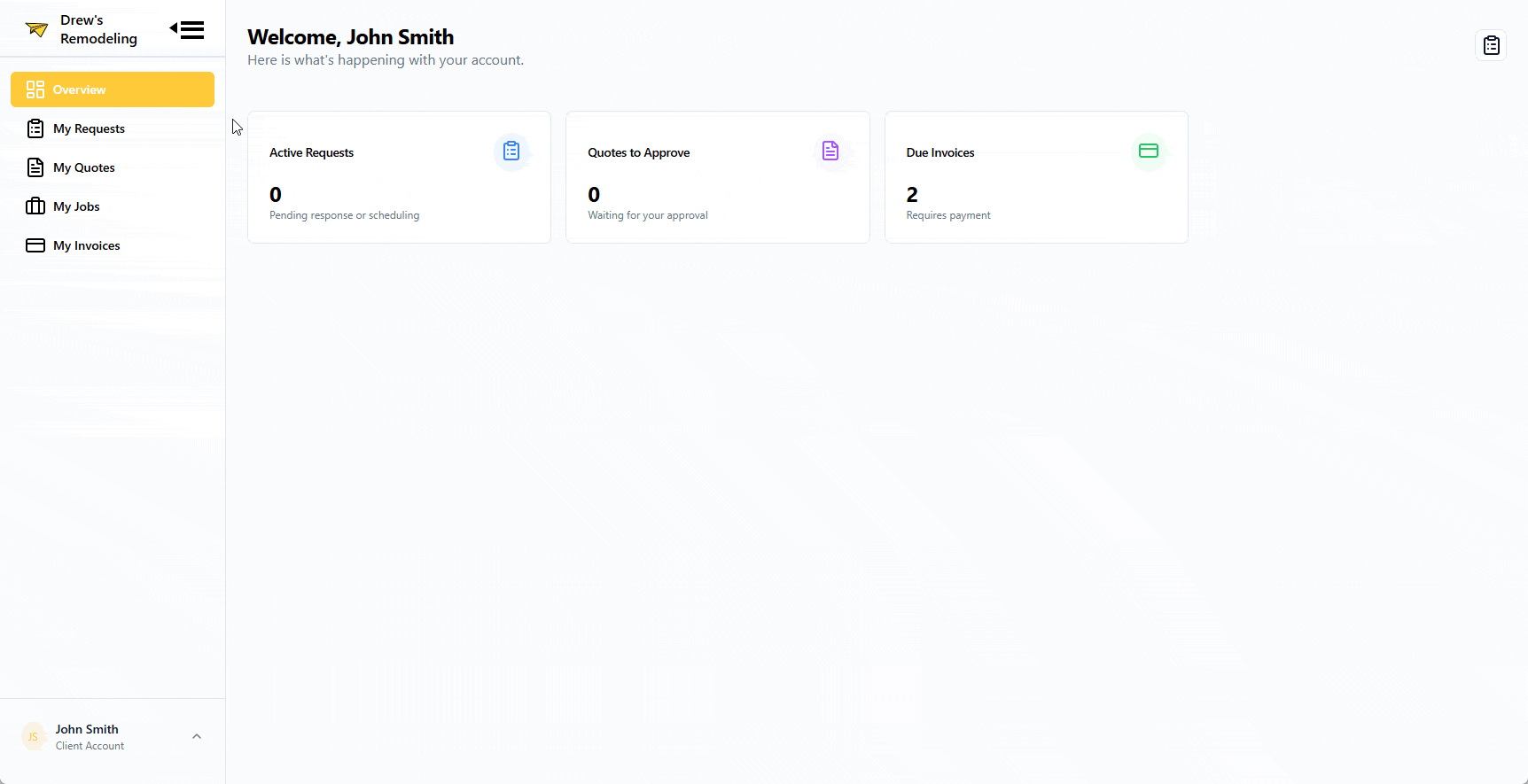Click the JS avatar circle
The height and width of the screenshot is (784, 1528).
coord(33,736)
